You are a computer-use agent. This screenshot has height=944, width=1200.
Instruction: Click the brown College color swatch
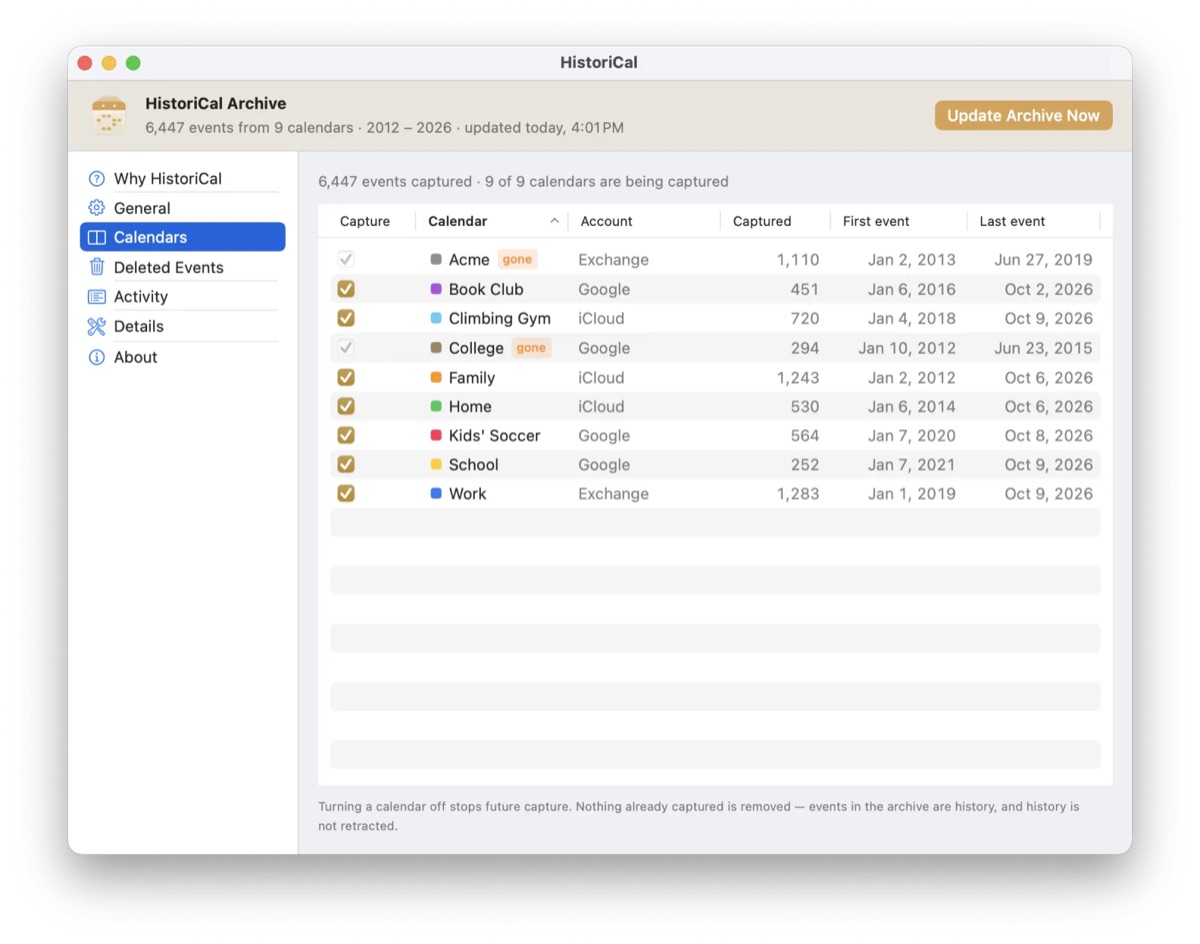(x=436, y=348)
